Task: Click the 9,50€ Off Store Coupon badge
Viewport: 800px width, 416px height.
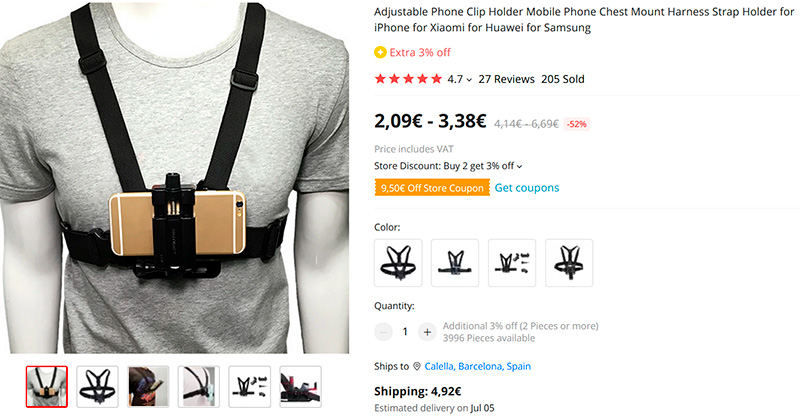Action: click(x=432, y=188)
